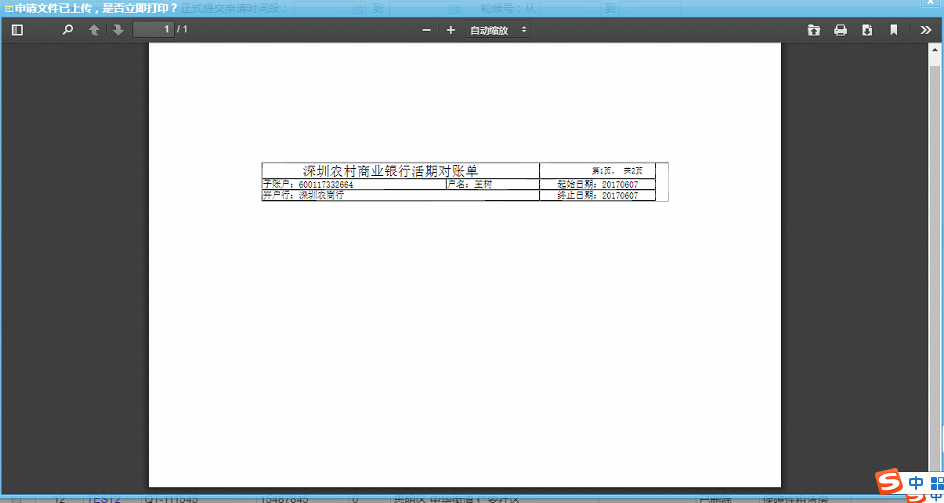Click the page number input field
This screenshot has height=503, width=944.
[154, 29]
